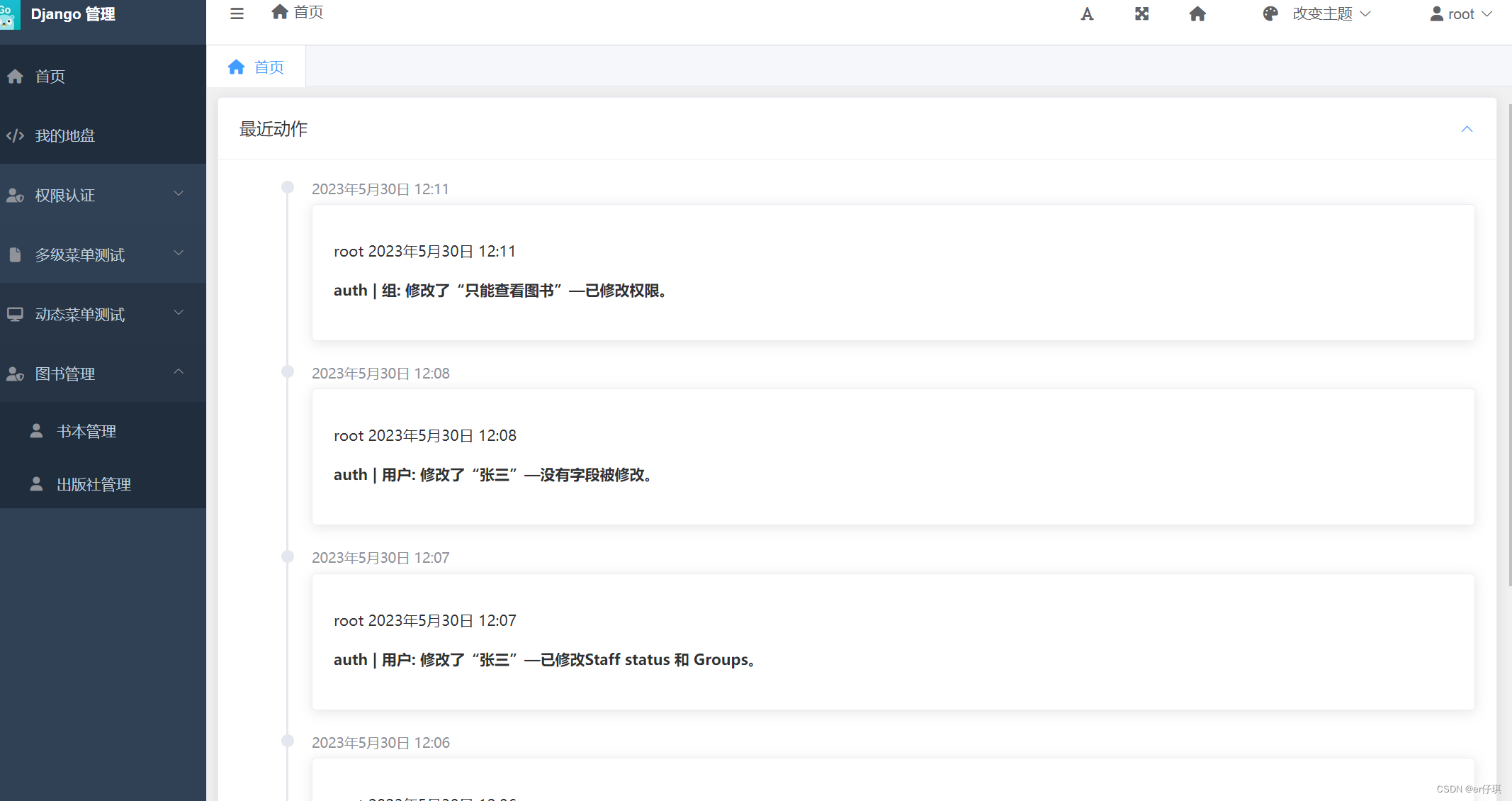
Task: Click the root user avatar icon
Action: (1436, 13)
